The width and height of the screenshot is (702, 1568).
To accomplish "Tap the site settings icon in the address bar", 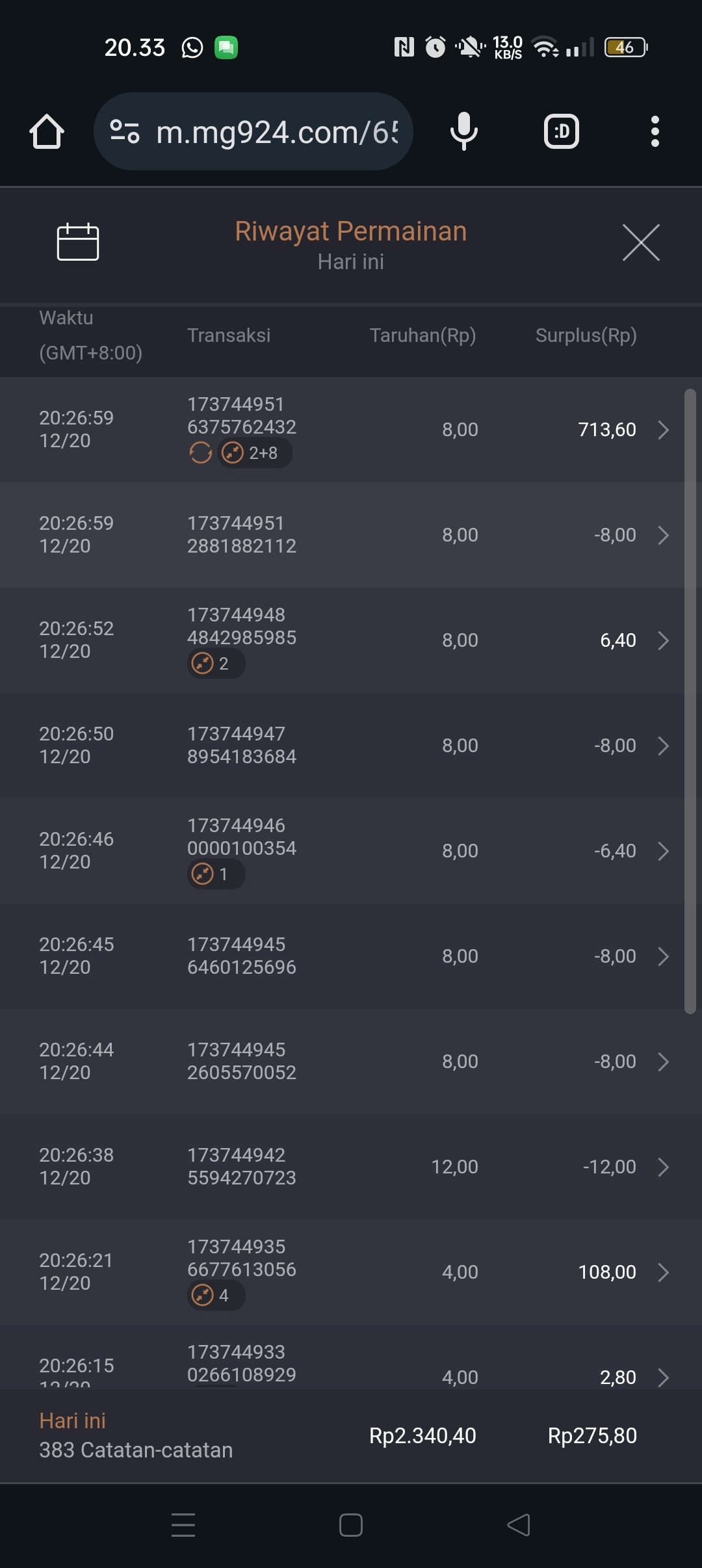I will (124, 132).
